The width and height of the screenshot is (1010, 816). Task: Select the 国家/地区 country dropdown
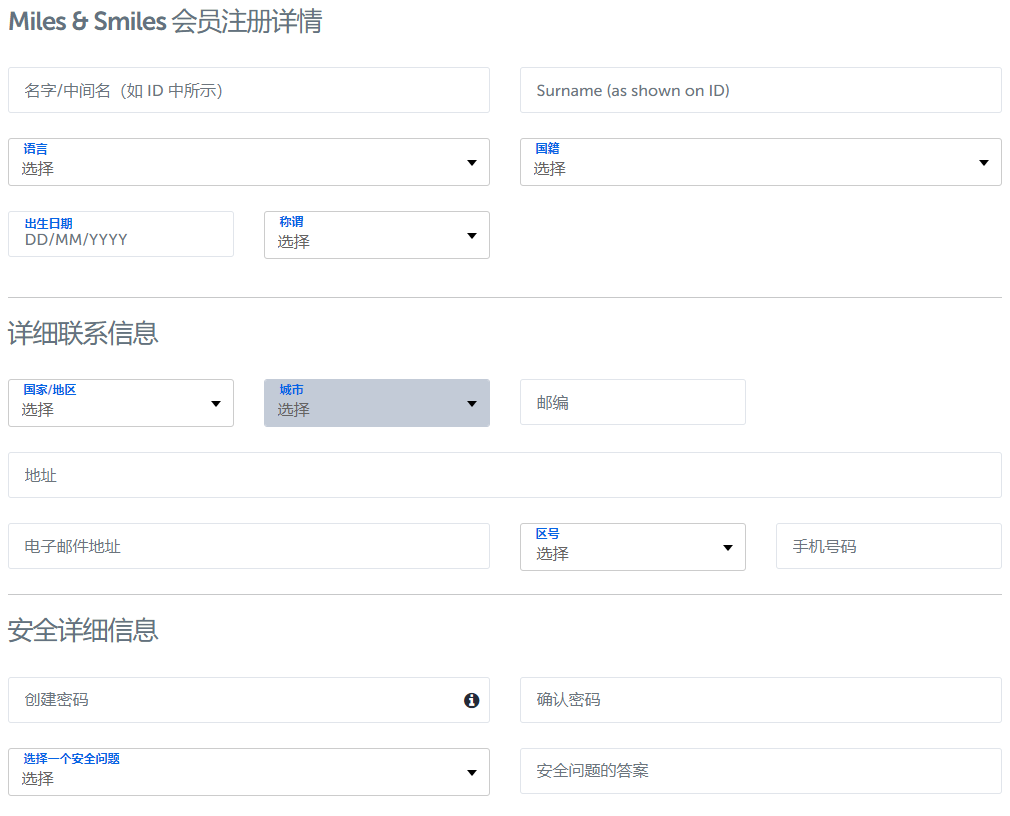(120, 403)
